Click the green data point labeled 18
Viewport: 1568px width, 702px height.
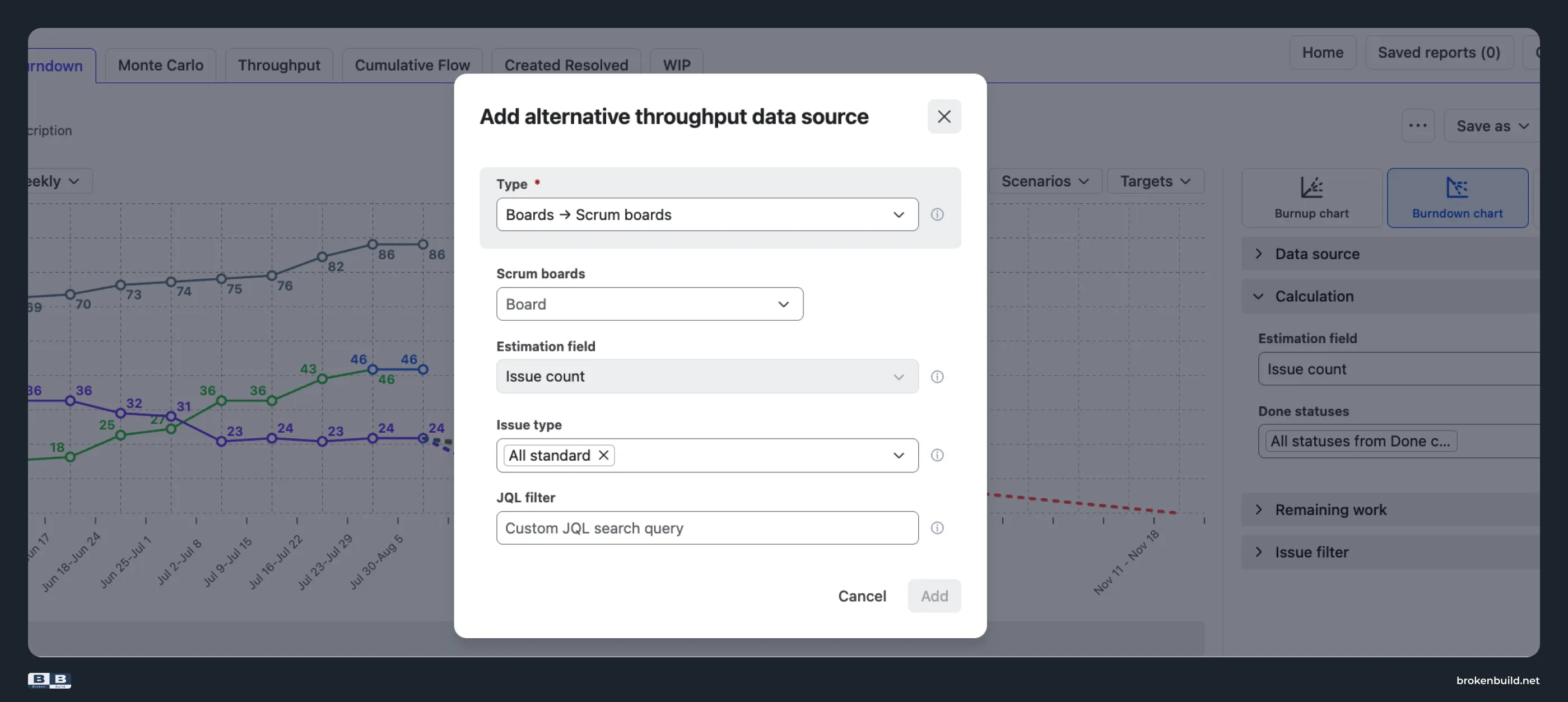(x=70, y=457)
